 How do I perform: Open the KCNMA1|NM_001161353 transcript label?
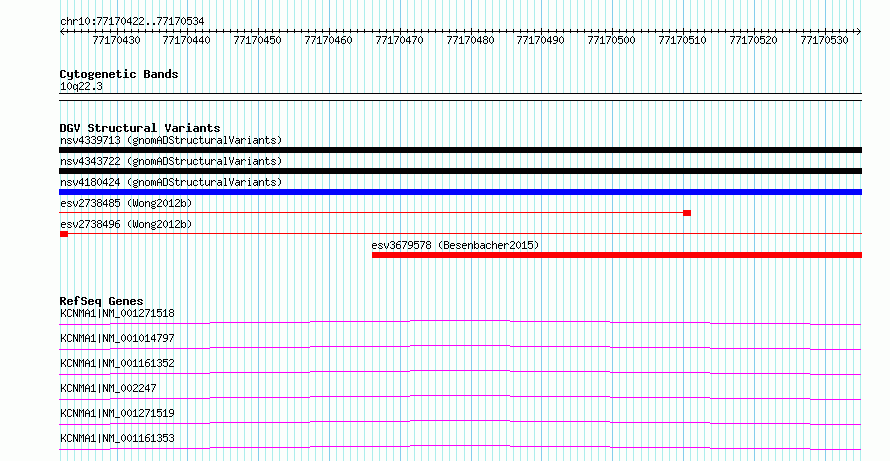point(117,438)
